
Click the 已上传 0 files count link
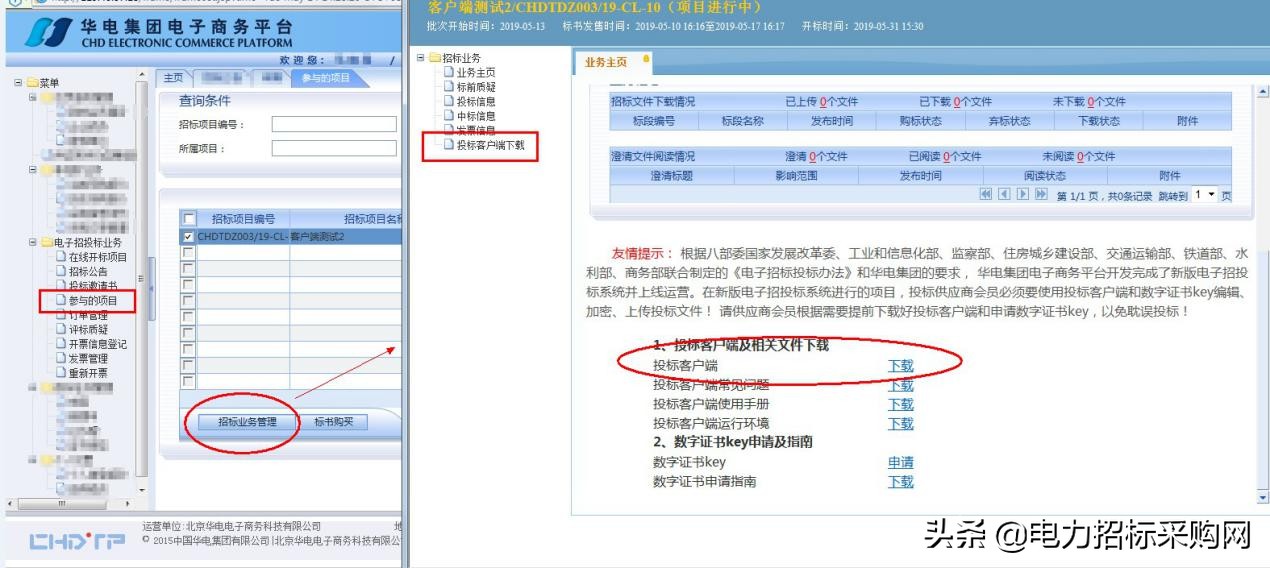(824, 102)
